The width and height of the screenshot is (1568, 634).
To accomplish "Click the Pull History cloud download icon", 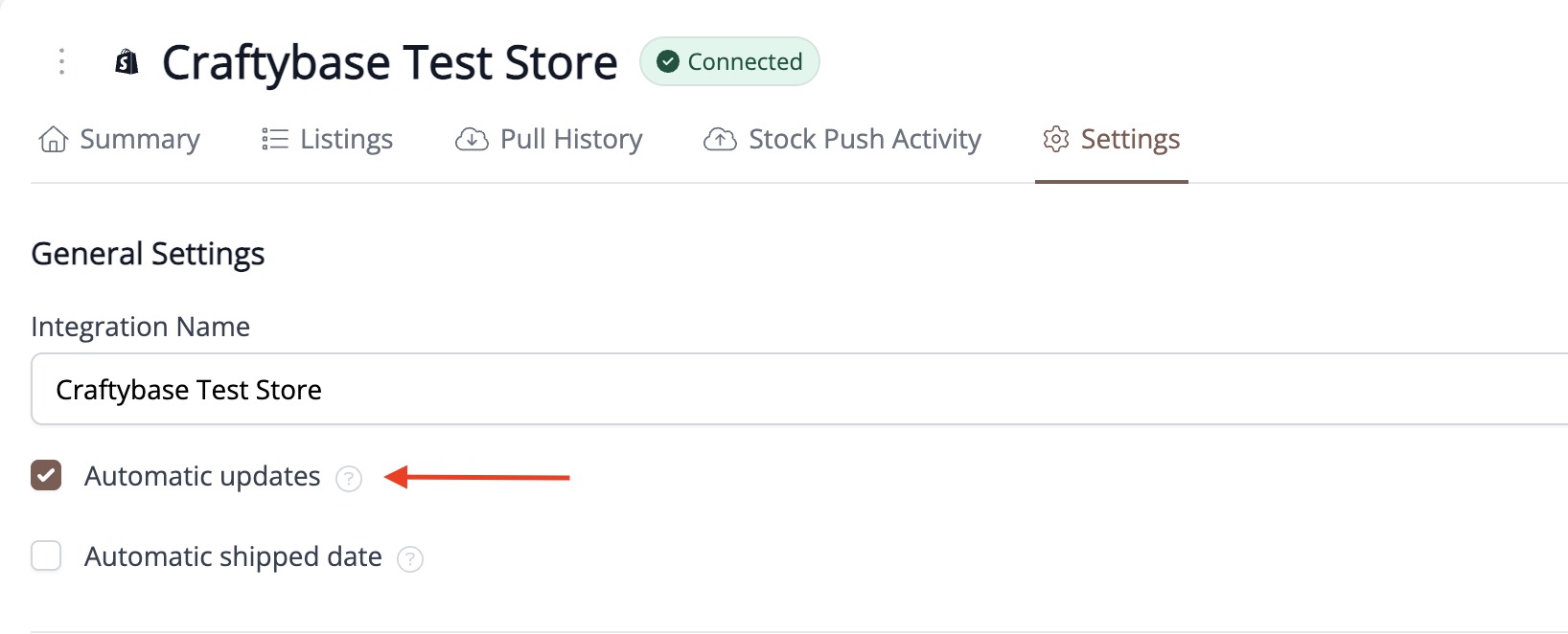I will tap(472, 140).
